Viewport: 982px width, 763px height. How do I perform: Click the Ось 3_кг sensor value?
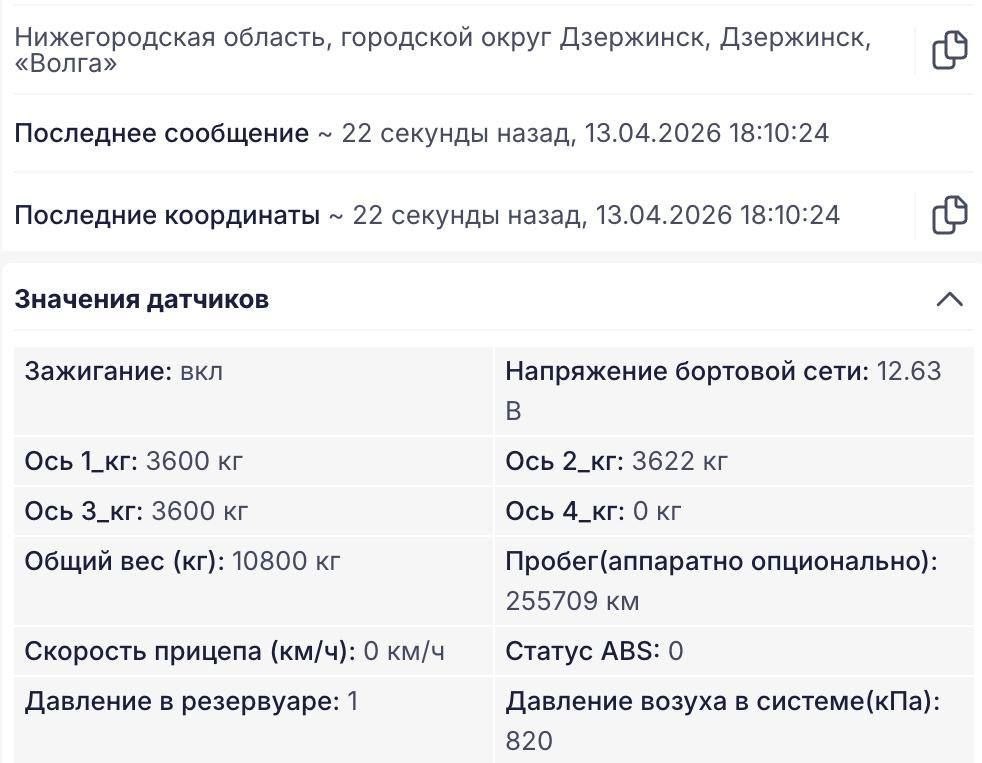(x=199, y=511)
